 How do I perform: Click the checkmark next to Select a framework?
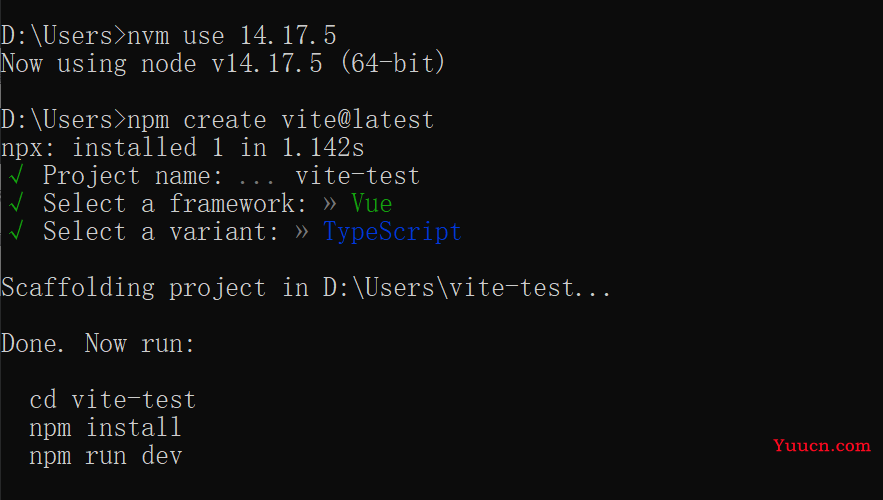tap(16, 203)
